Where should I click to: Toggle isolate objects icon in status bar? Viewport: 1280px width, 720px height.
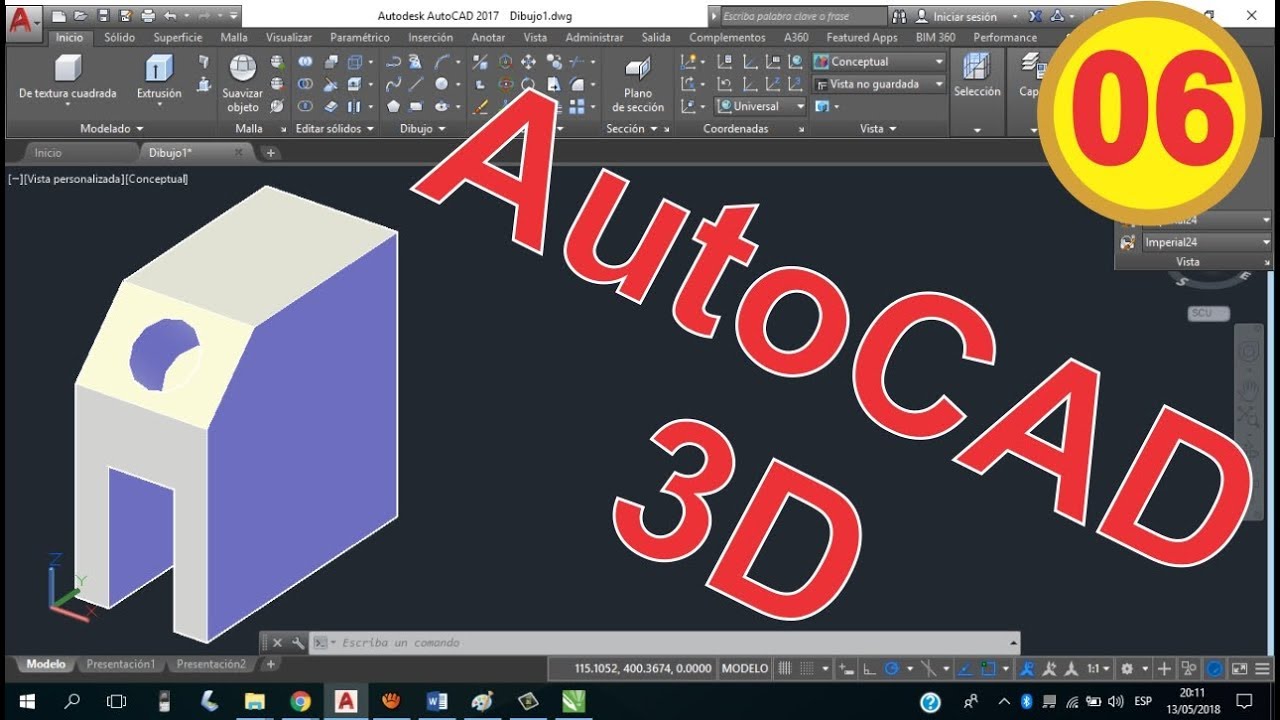click(1188, 668)
